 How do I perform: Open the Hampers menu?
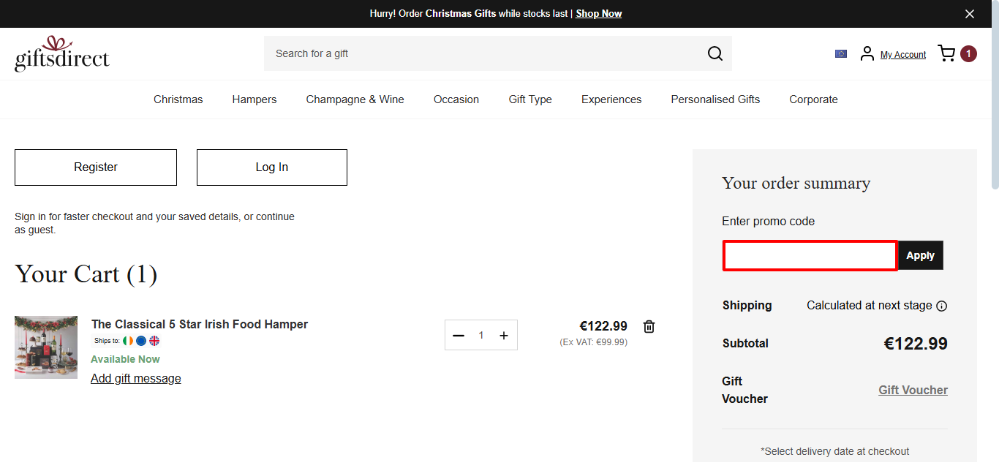(254, 99)
